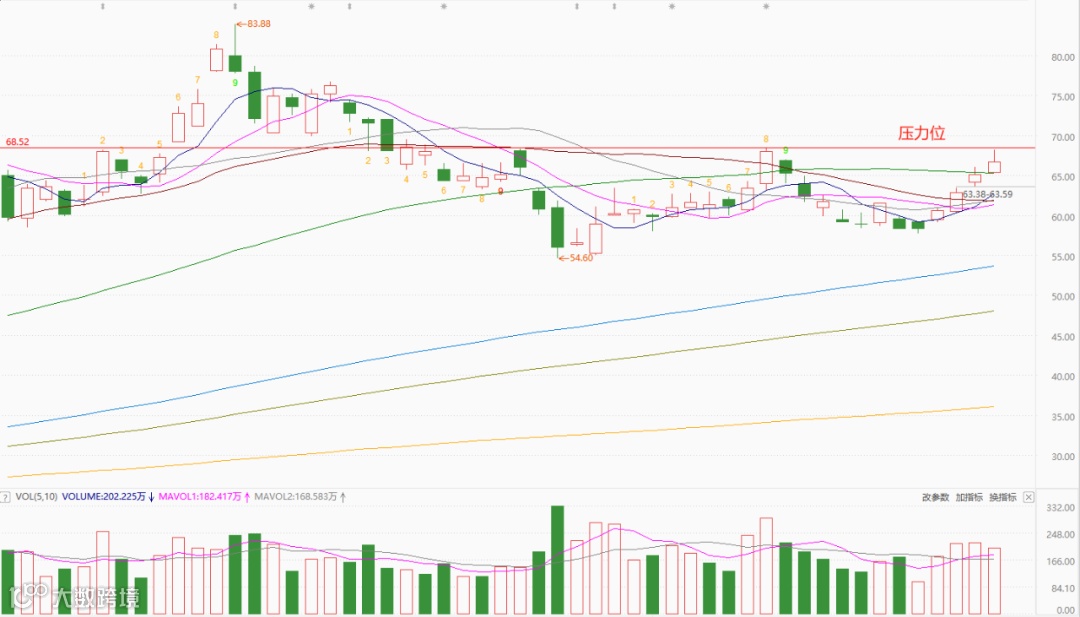This screenshot has width=1080, height=617.
Task: Select the 压力位 resistance annotation
Action: pos(921,134)
